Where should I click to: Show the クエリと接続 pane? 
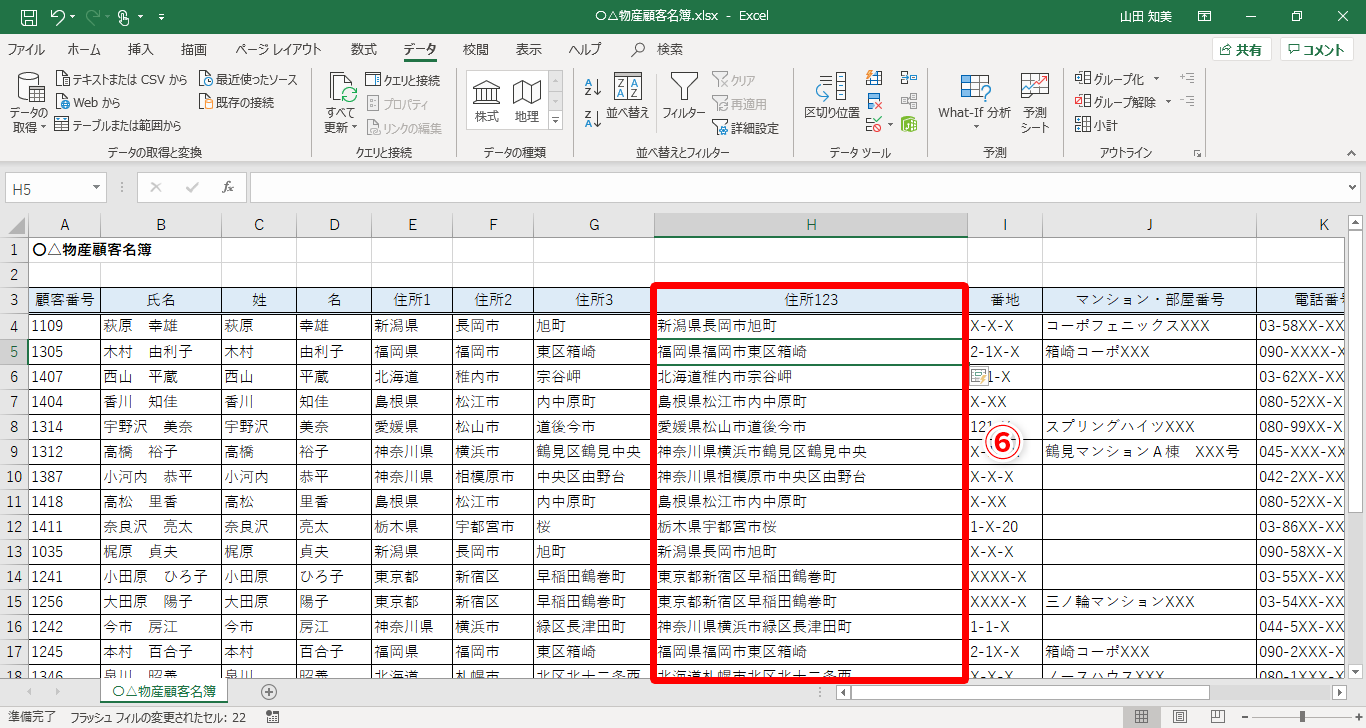402,80
